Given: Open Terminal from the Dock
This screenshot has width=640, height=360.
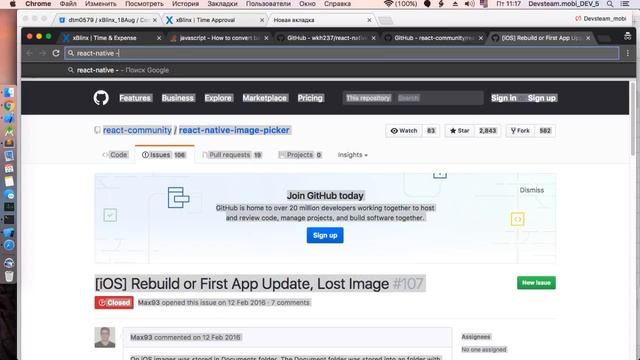Looking at the screenshot, I should point(9,220).
